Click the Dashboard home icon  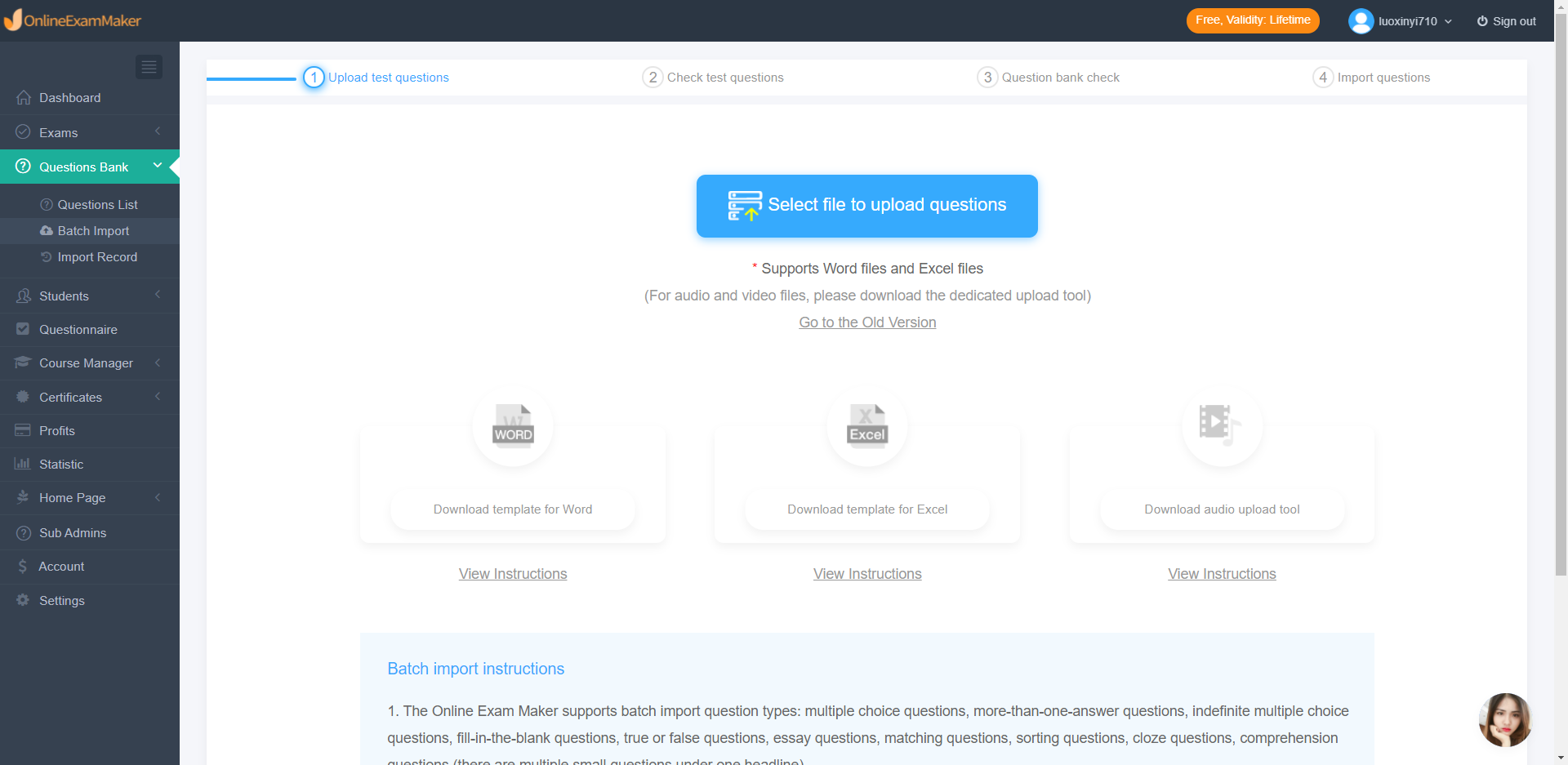click(x=24, y=98)
